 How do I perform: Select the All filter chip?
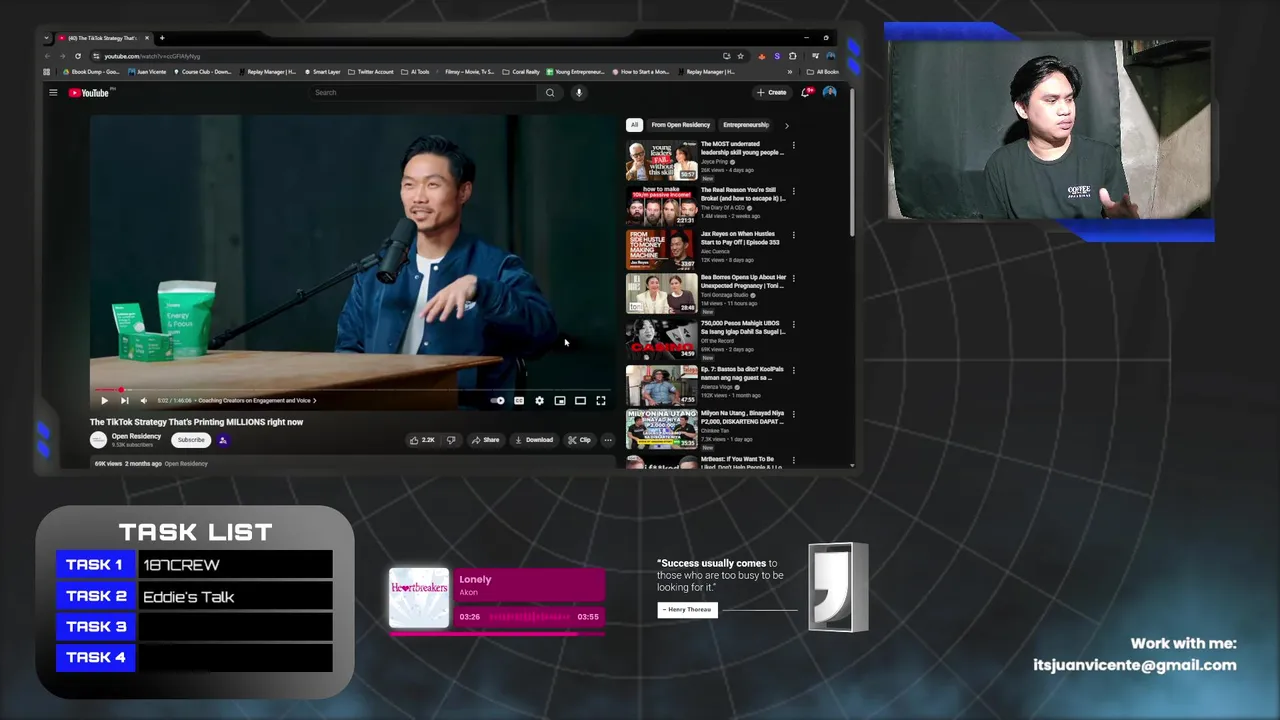634,125
